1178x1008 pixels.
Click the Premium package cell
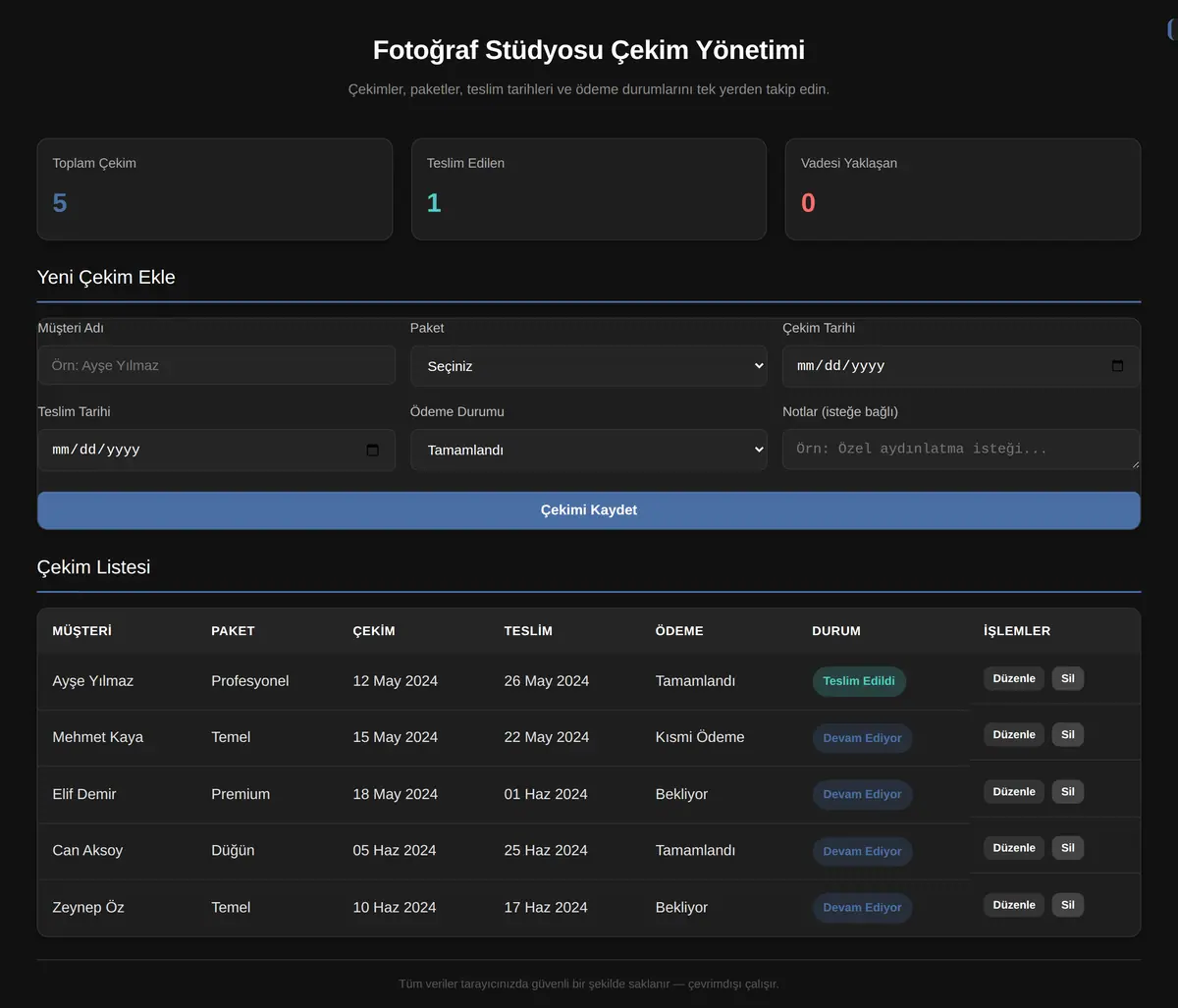coord(241,794)
